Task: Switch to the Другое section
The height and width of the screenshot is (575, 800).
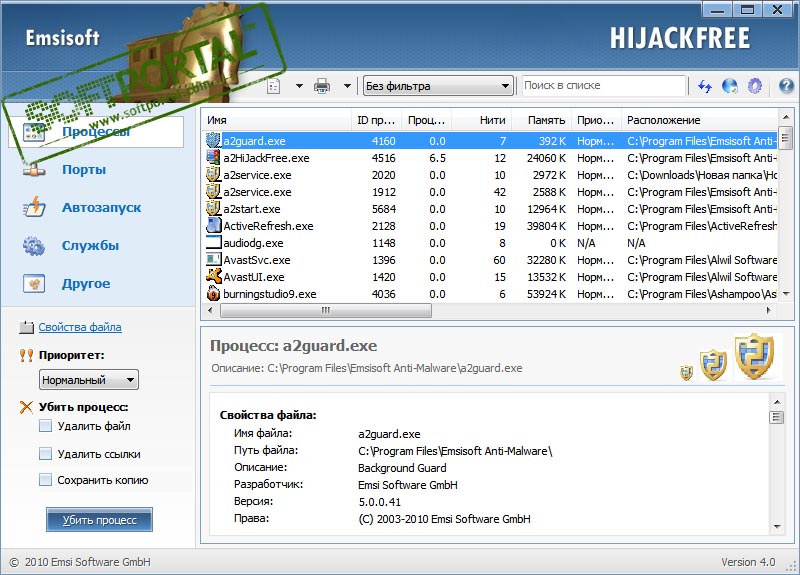Action: click(86, 284)
